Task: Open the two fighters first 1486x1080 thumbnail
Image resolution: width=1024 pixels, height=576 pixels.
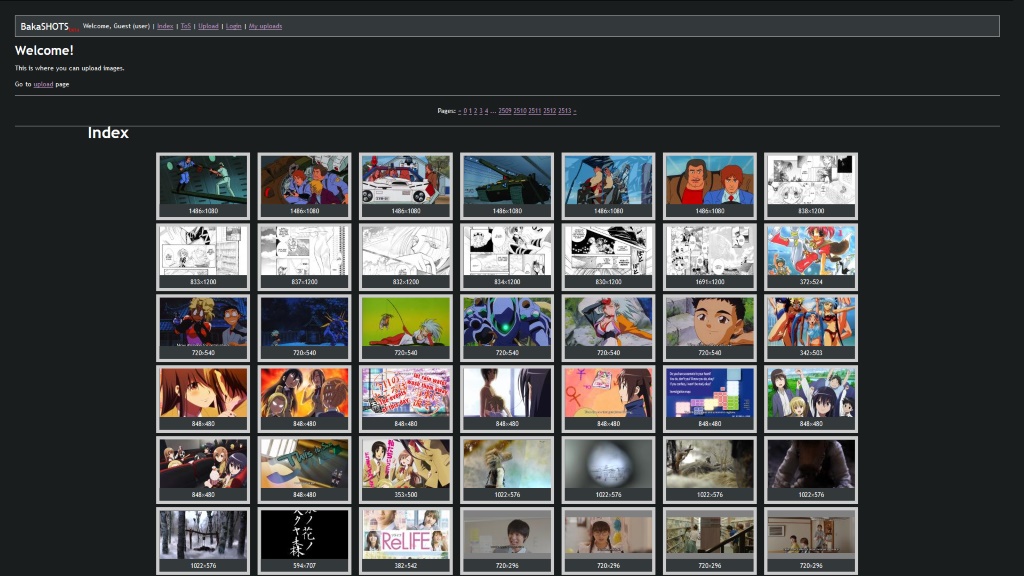Action: 202,185
